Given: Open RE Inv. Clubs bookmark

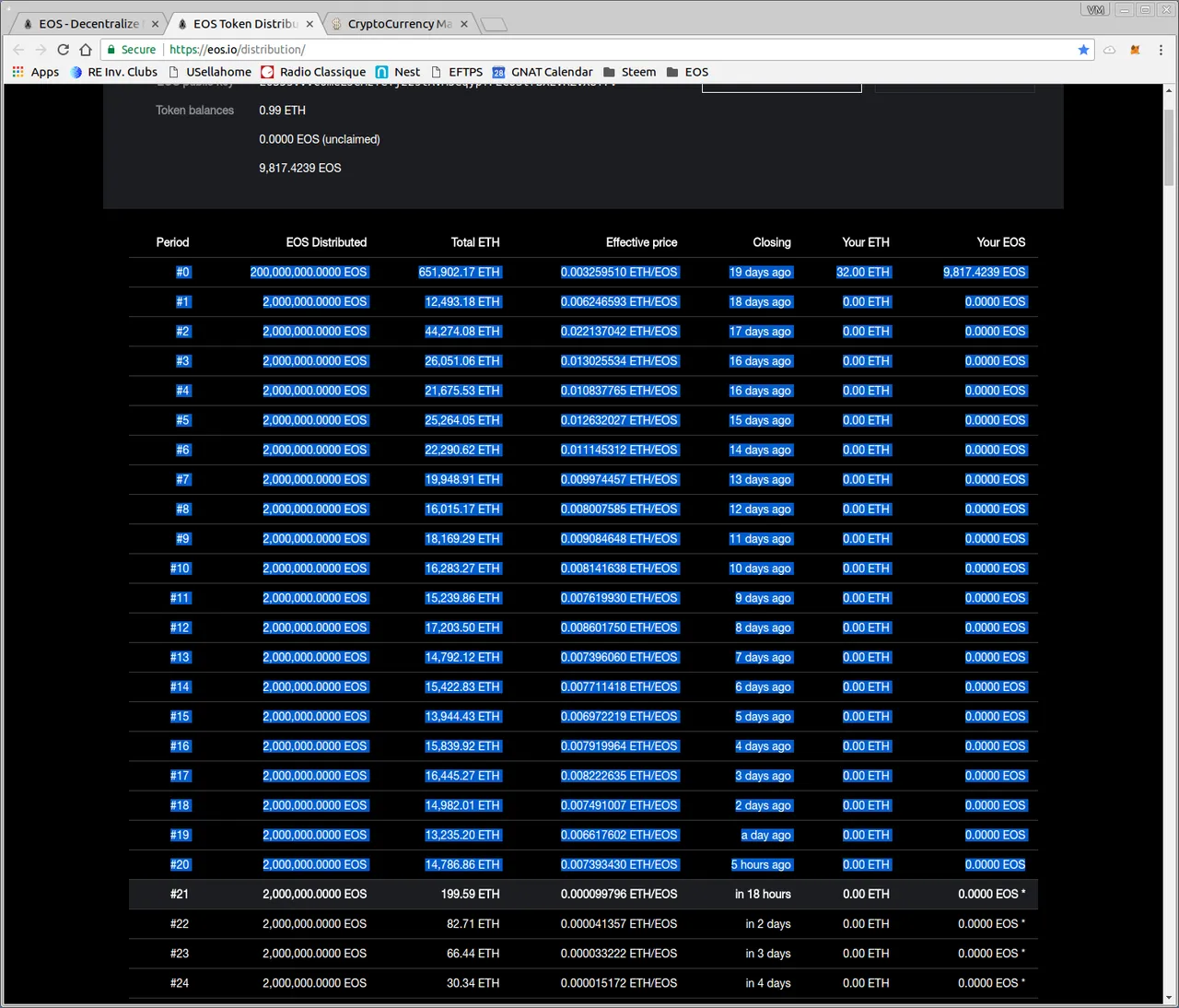Looking at the screenshot, I should [114, 72].
